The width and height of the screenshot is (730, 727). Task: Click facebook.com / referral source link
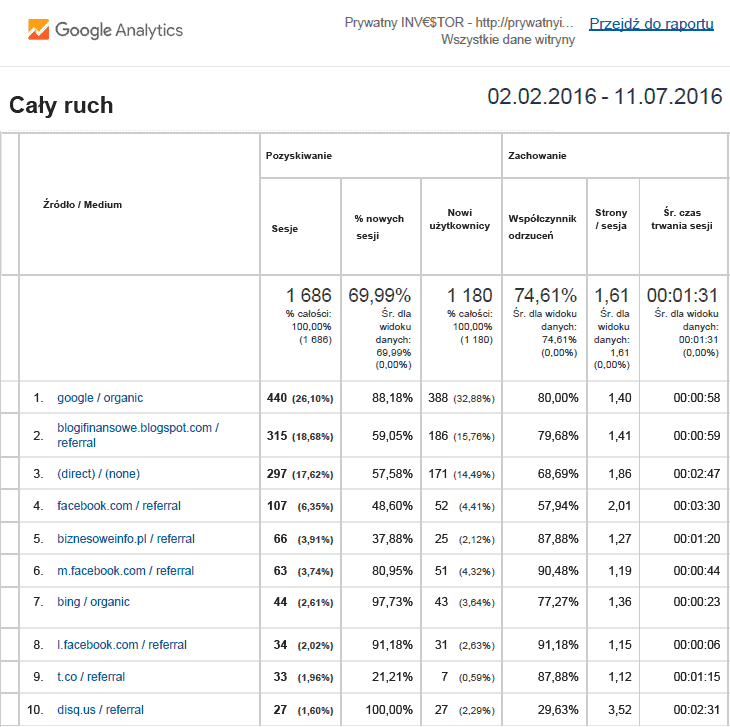118,506
